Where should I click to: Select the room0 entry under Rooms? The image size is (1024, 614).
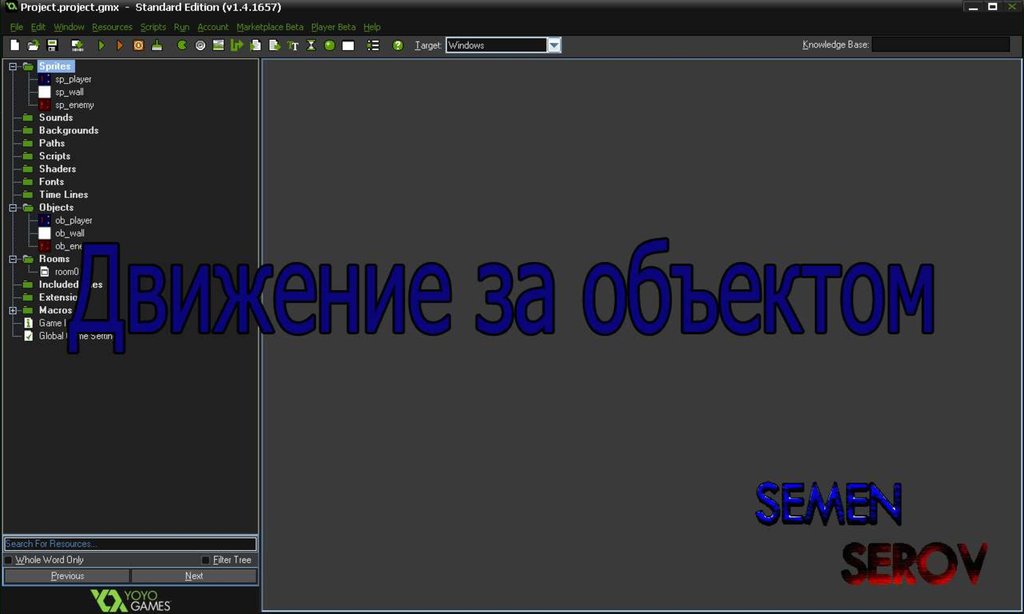point(67,272)
